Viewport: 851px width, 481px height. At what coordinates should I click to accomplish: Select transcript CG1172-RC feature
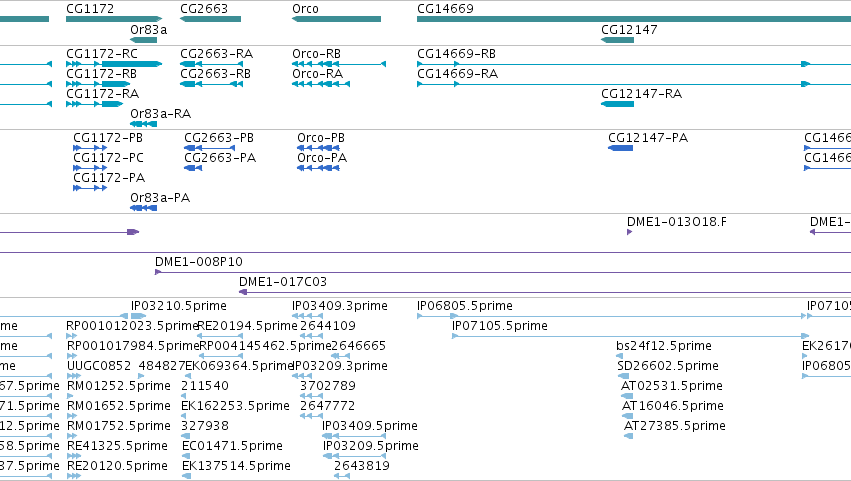pyautogui.click(x=114, y=64)
